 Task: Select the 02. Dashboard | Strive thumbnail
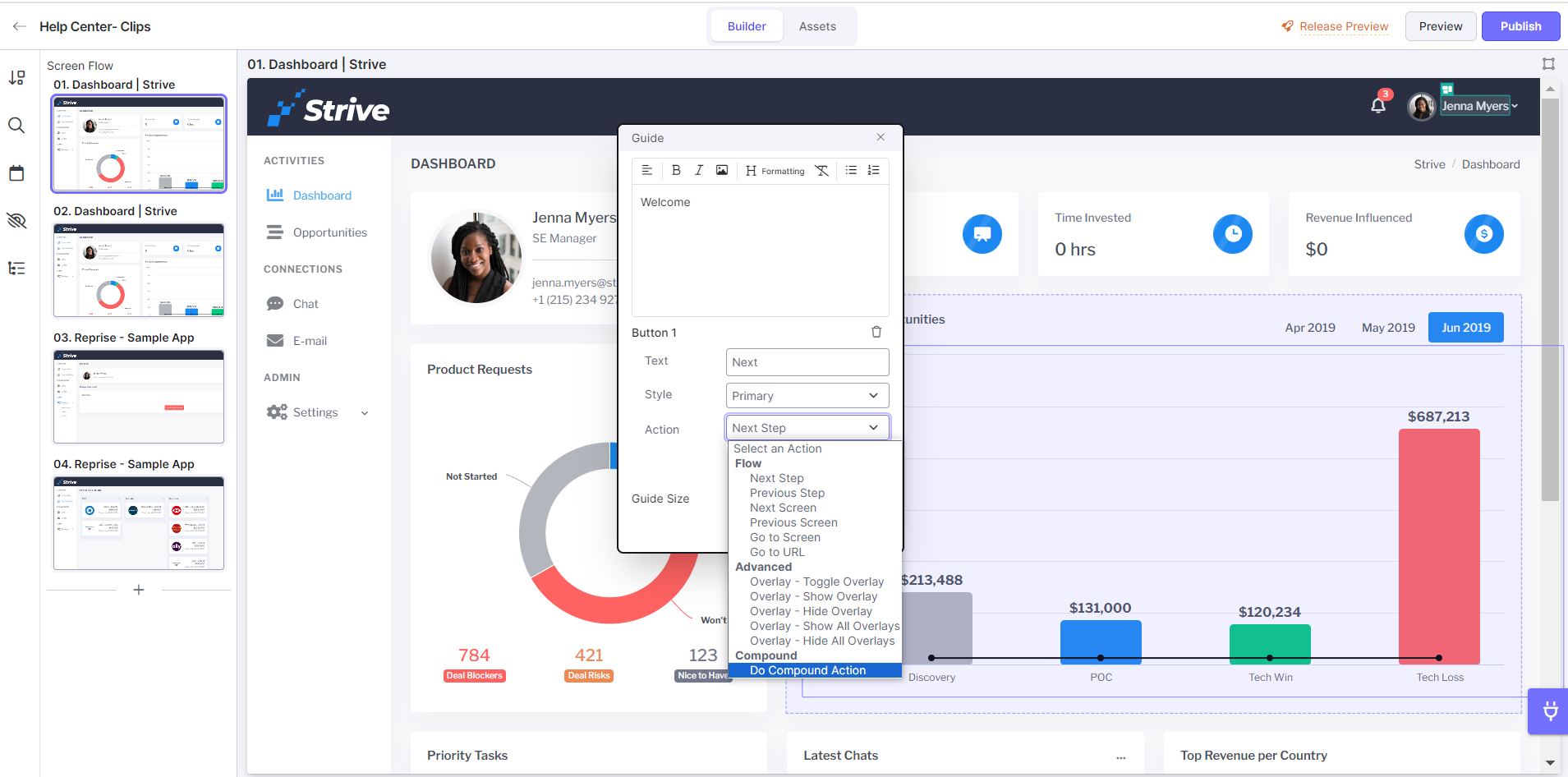(139, 270)
